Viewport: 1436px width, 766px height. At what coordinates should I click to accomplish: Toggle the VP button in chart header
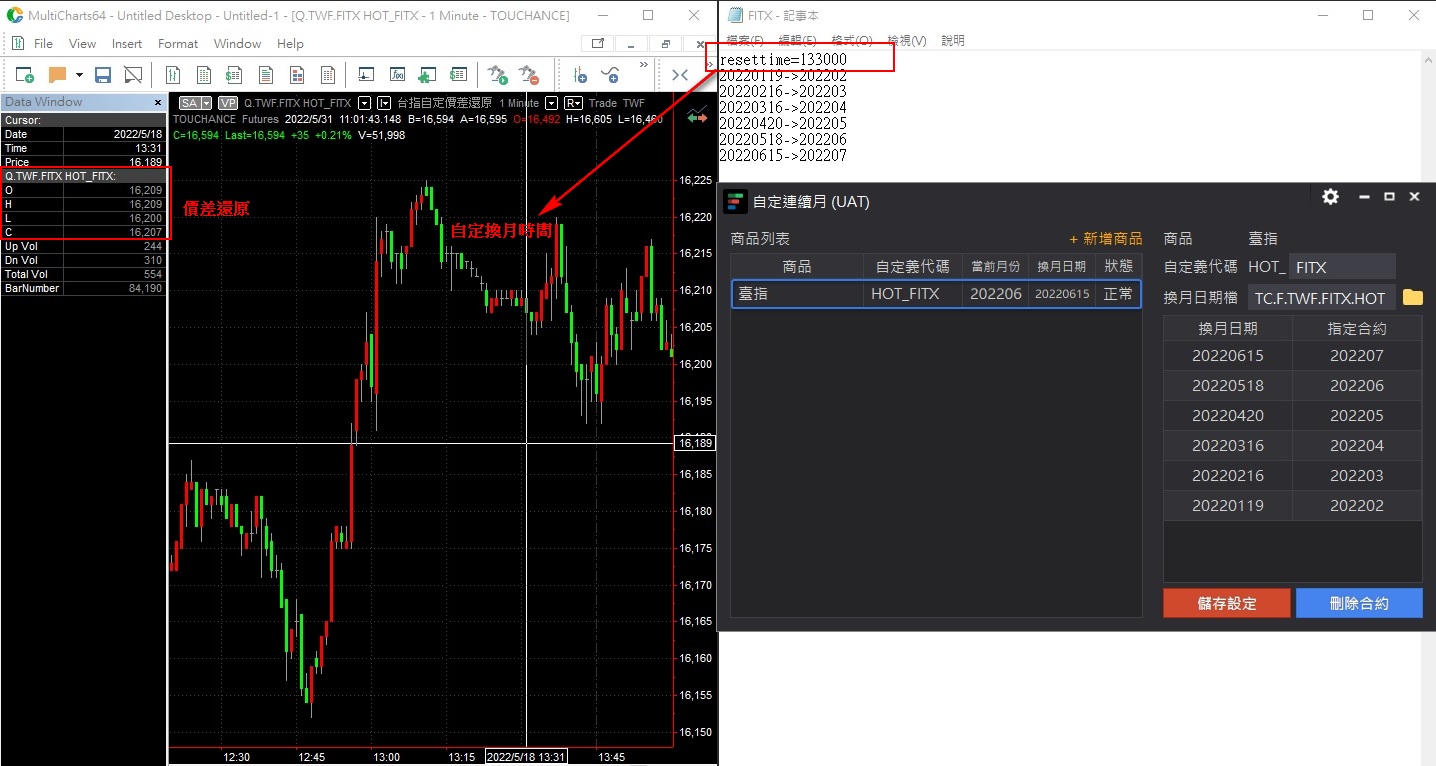(228, 103)
